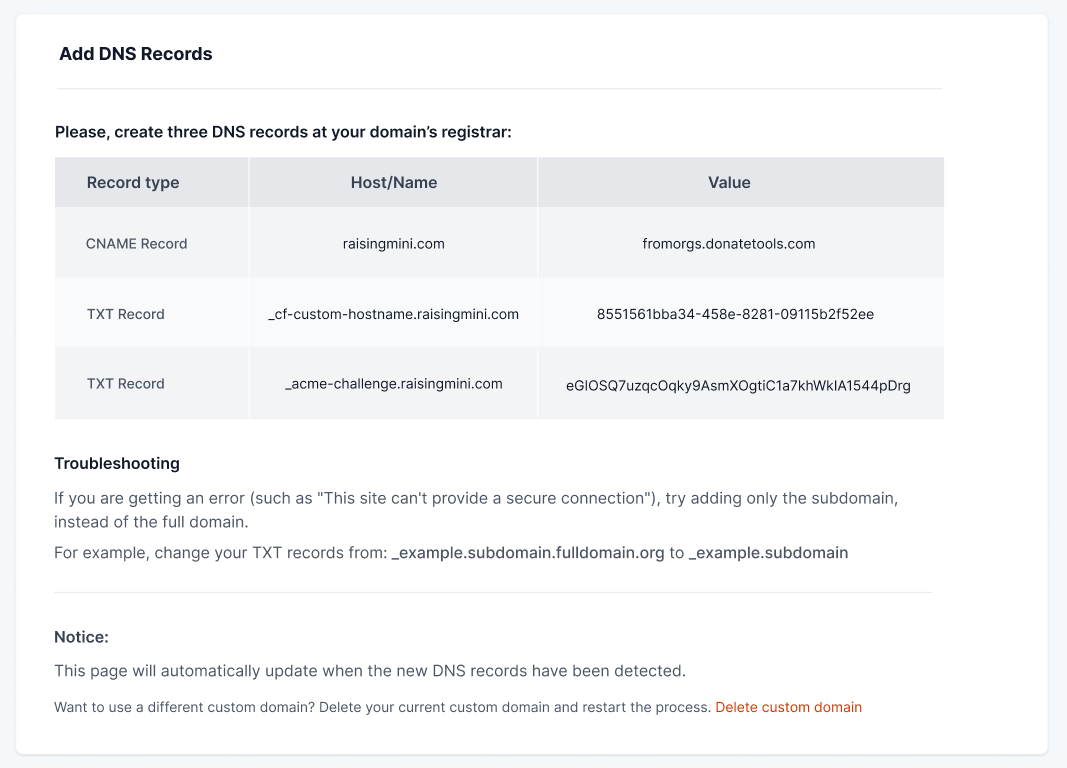Click the first TXT Record type cell
Viewport: 1067px width, 768px height.
point(125,314)
